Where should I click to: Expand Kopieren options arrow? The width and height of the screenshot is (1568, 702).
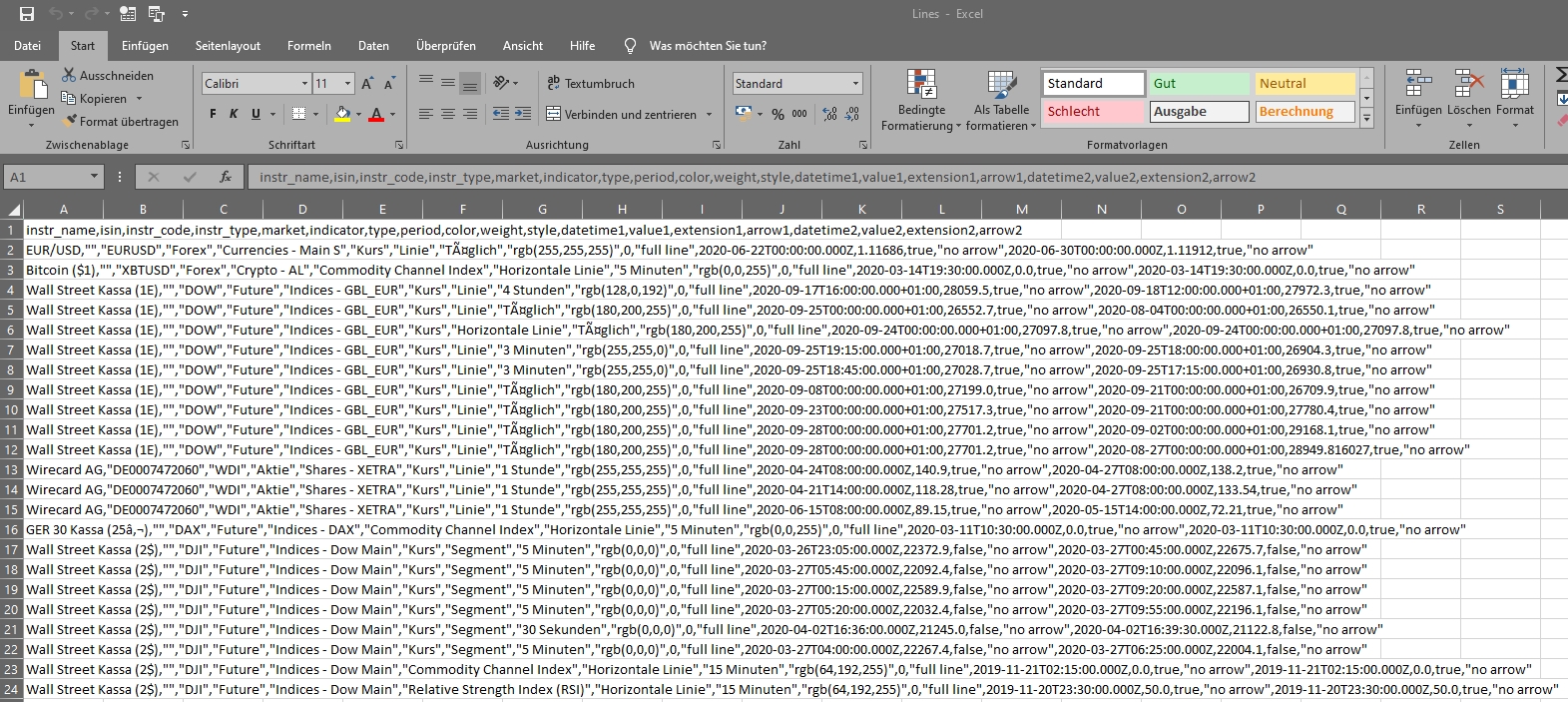(x=139, y=99)
